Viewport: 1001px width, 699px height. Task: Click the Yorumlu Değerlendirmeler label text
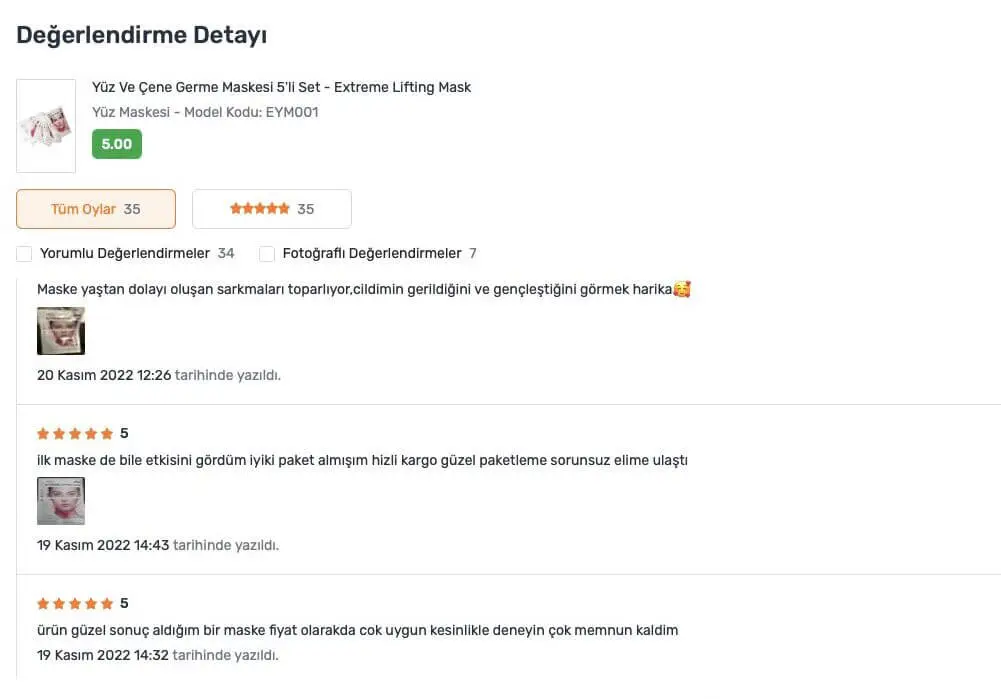coord(125,254)
